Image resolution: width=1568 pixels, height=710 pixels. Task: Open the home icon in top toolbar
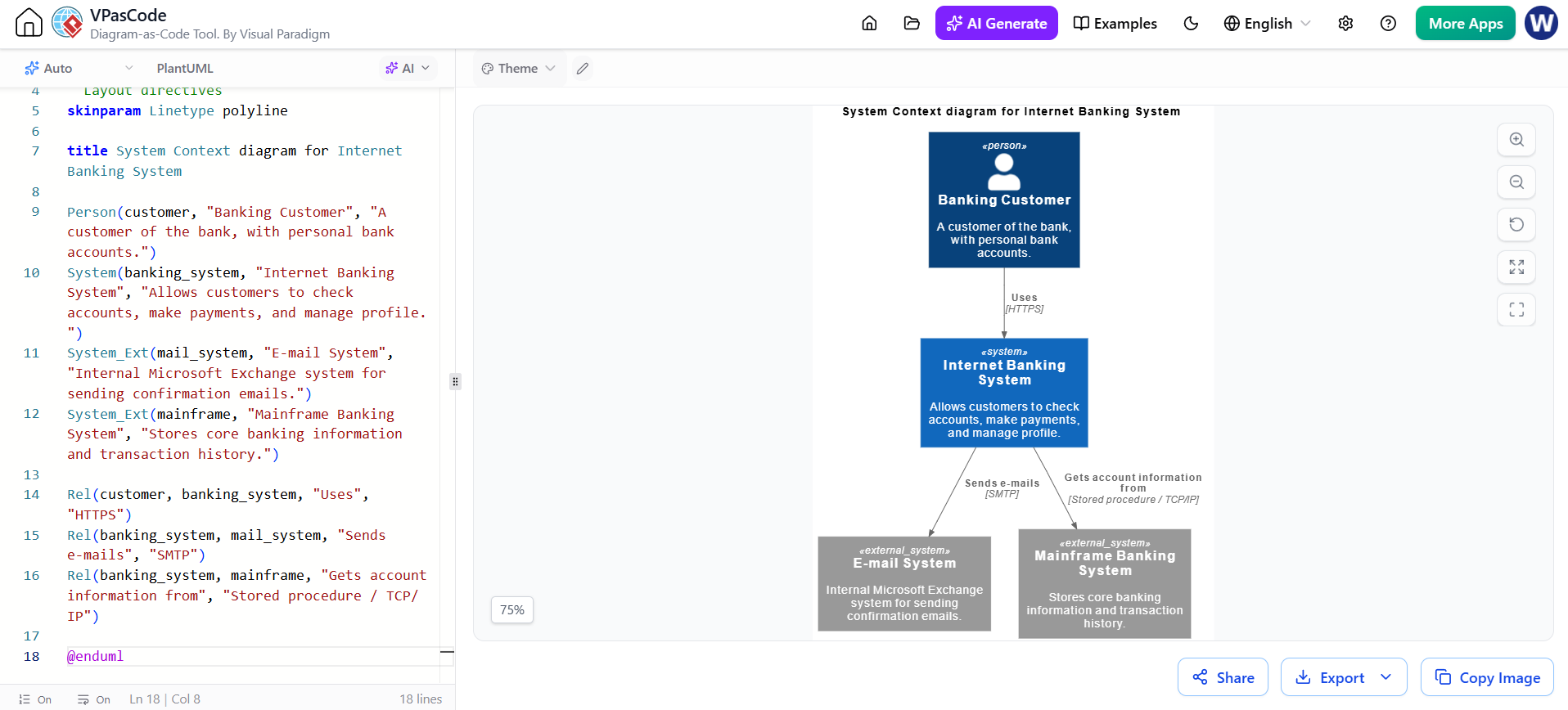click(x=869, y=23)
